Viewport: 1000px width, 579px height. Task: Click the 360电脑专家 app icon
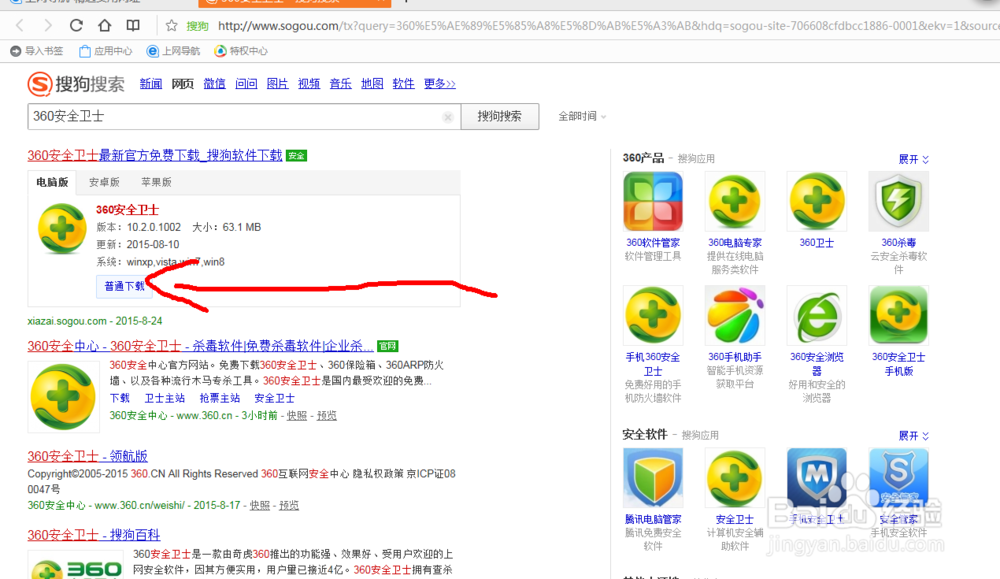click(x=735, y=202)
